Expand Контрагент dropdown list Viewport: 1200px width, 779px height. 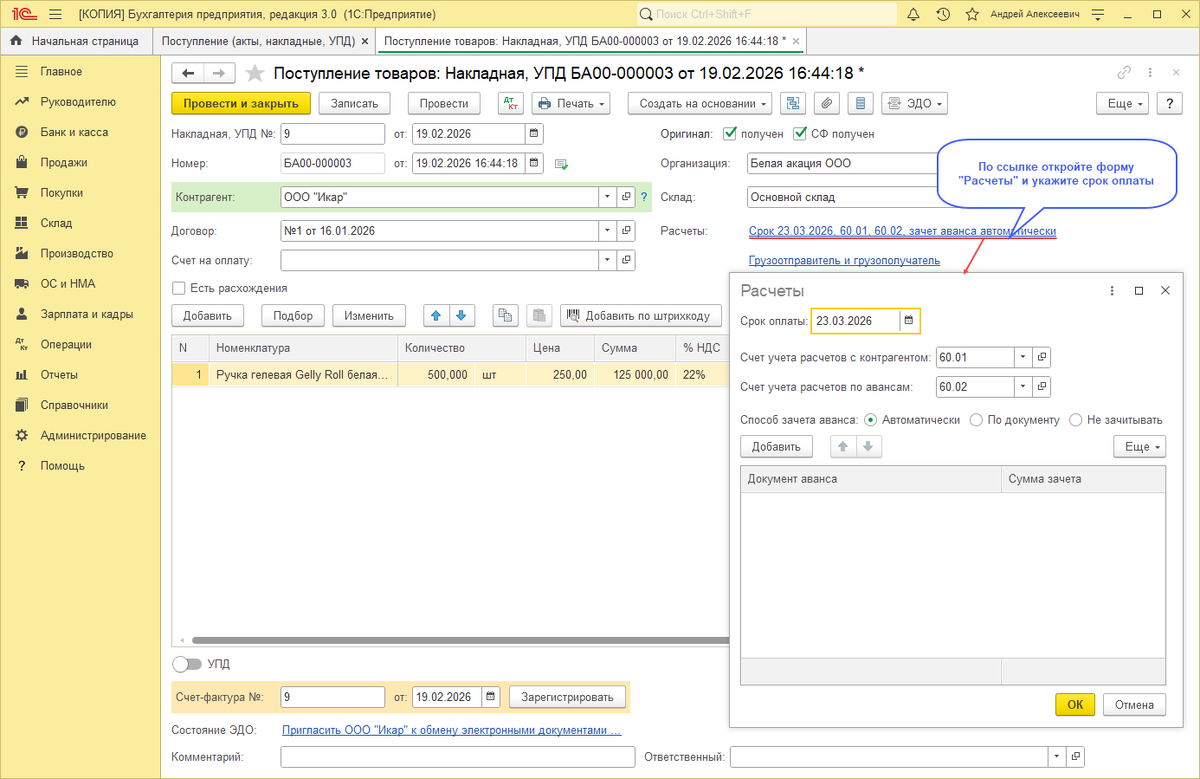point(608,197)
